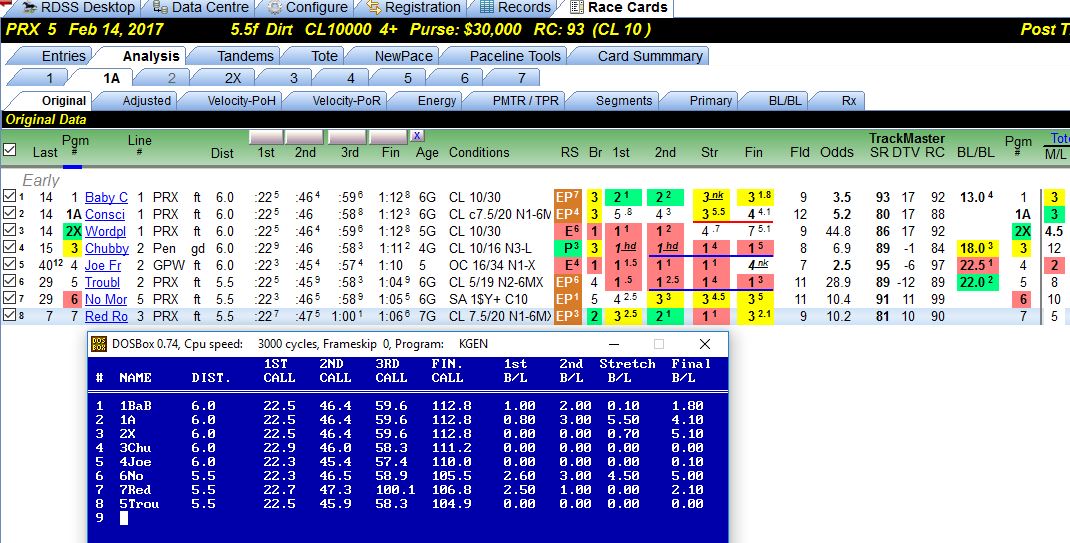Click the Registration tab icon
Screen dimensions: 1070x543
373,8
